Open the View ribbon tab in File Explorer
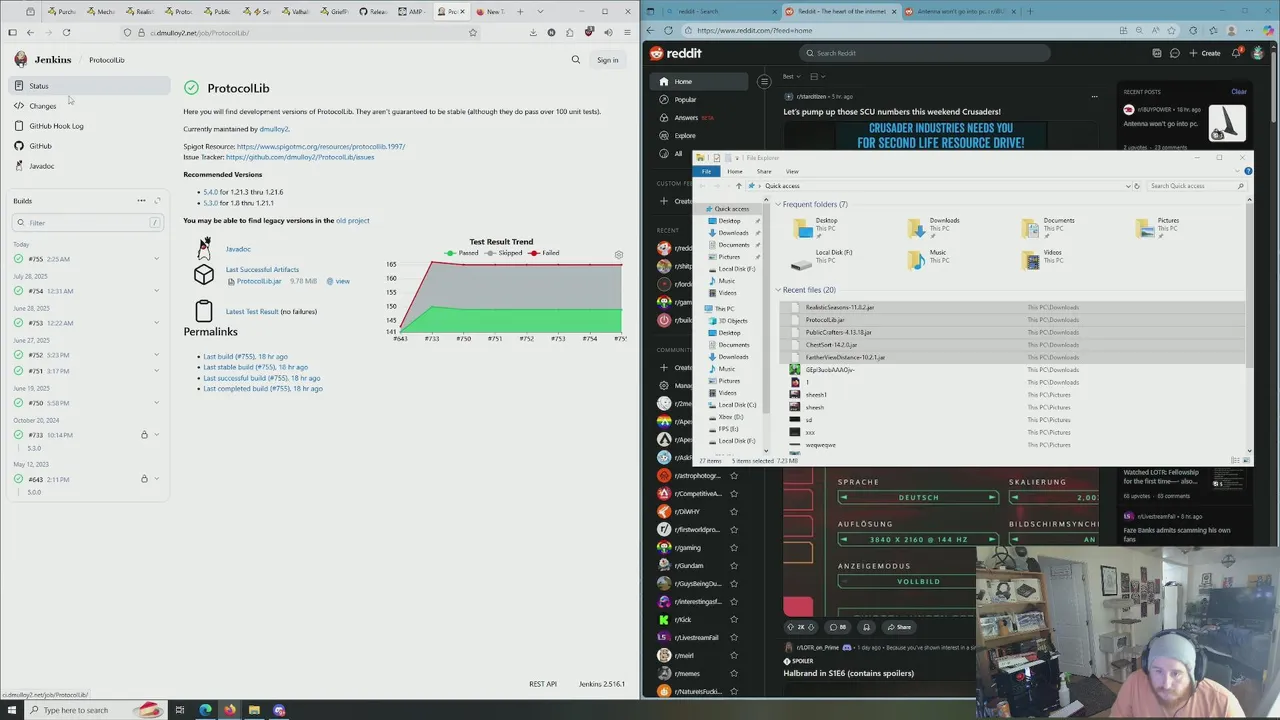1280x720 pixels. click(x=792, y=171)
